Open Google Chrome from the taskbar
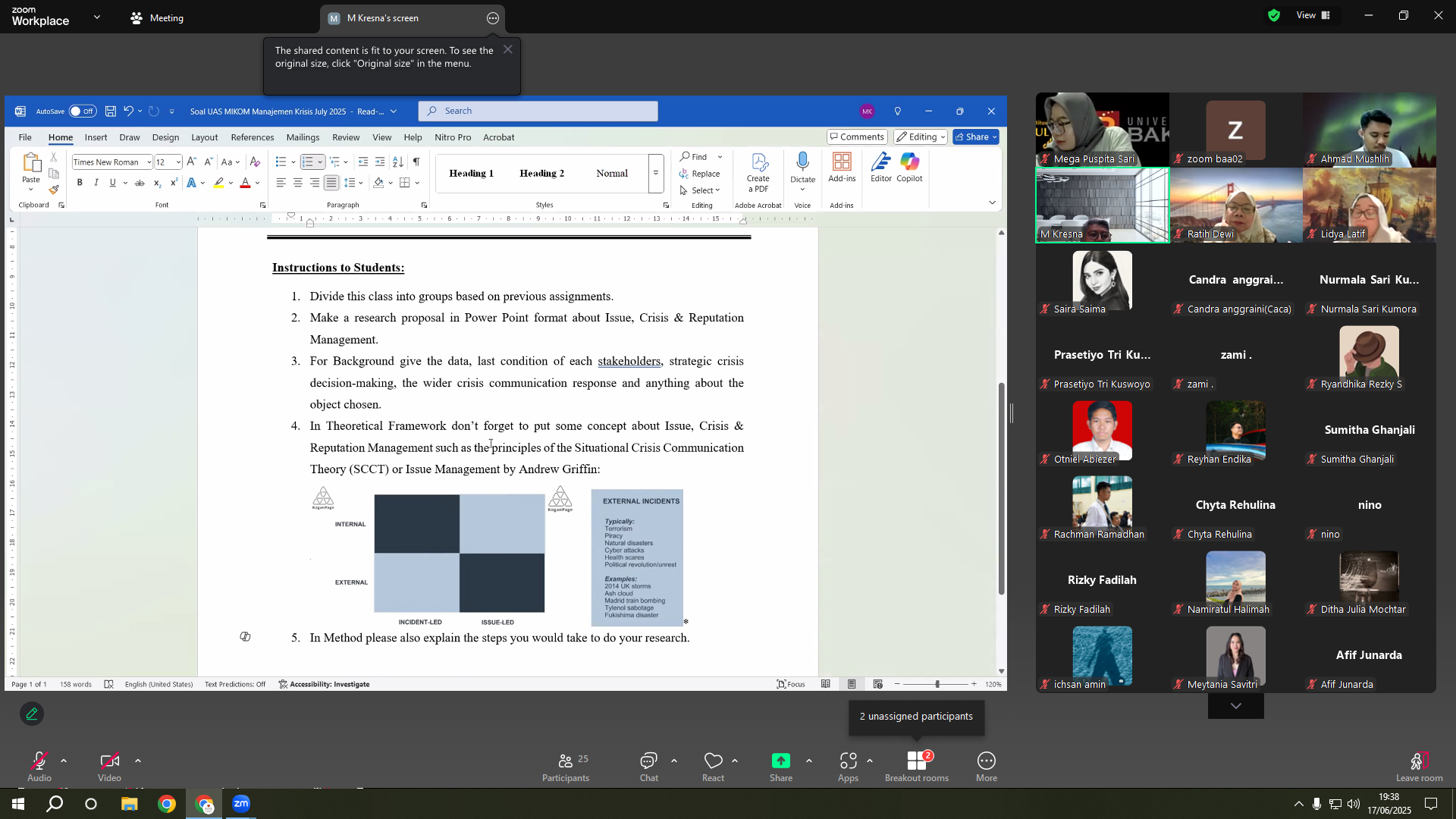This screenshot has width=1456, height=819. [x=167, y=804]
